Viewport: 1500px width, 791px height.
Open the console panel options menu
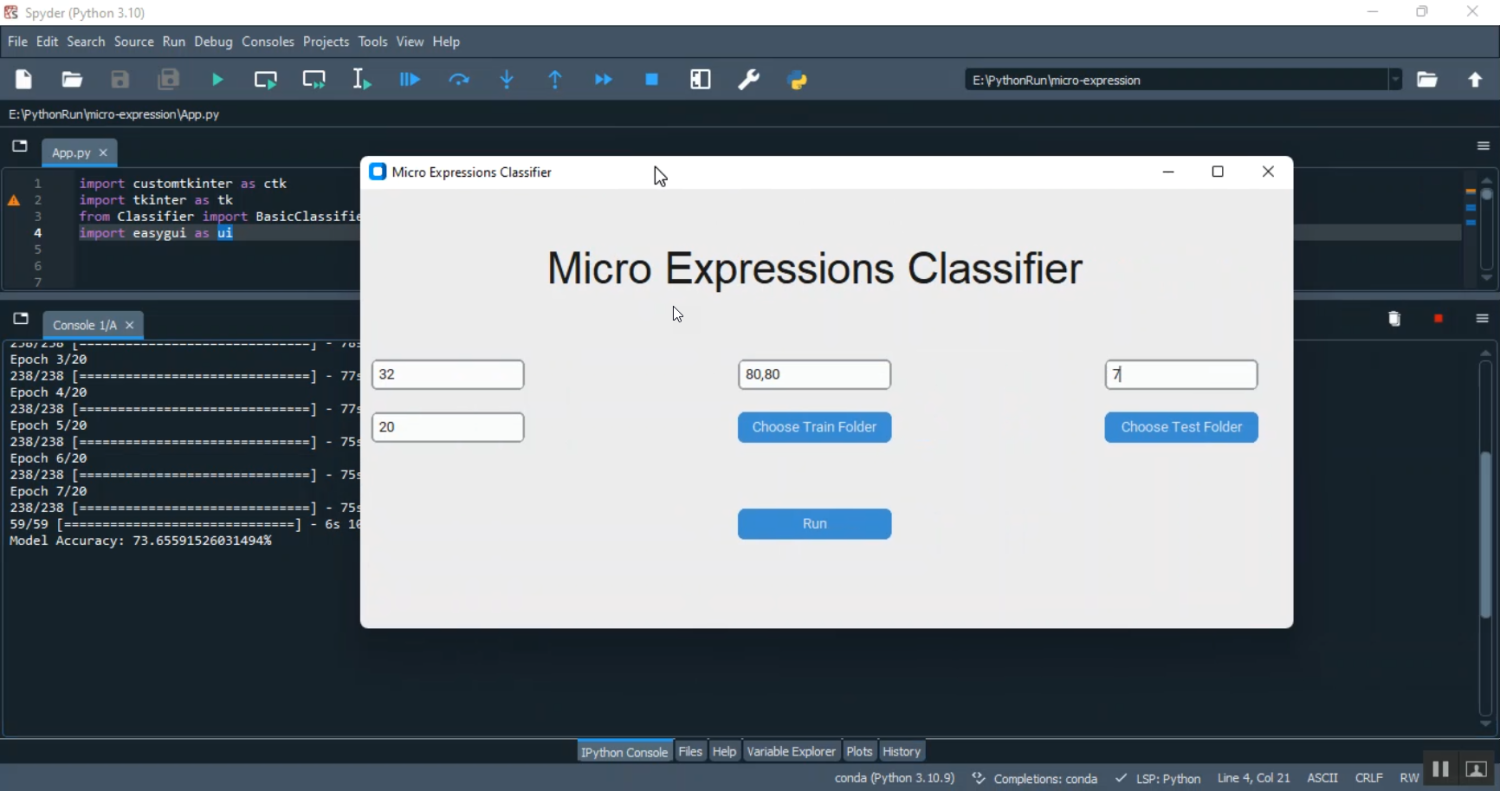[x=1482, y=318]
